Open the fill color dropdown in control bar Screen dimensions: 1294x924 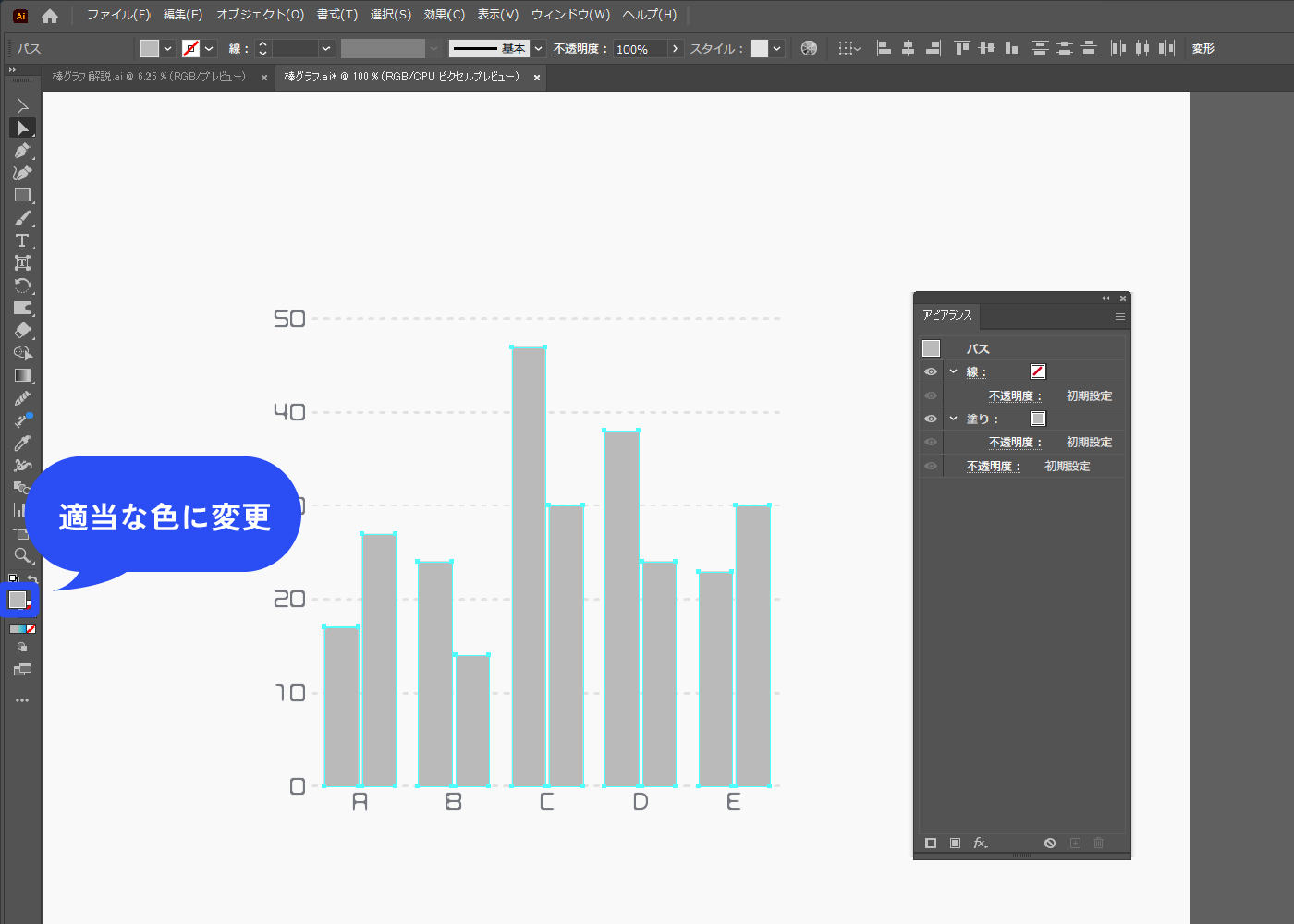coord(167,48)
